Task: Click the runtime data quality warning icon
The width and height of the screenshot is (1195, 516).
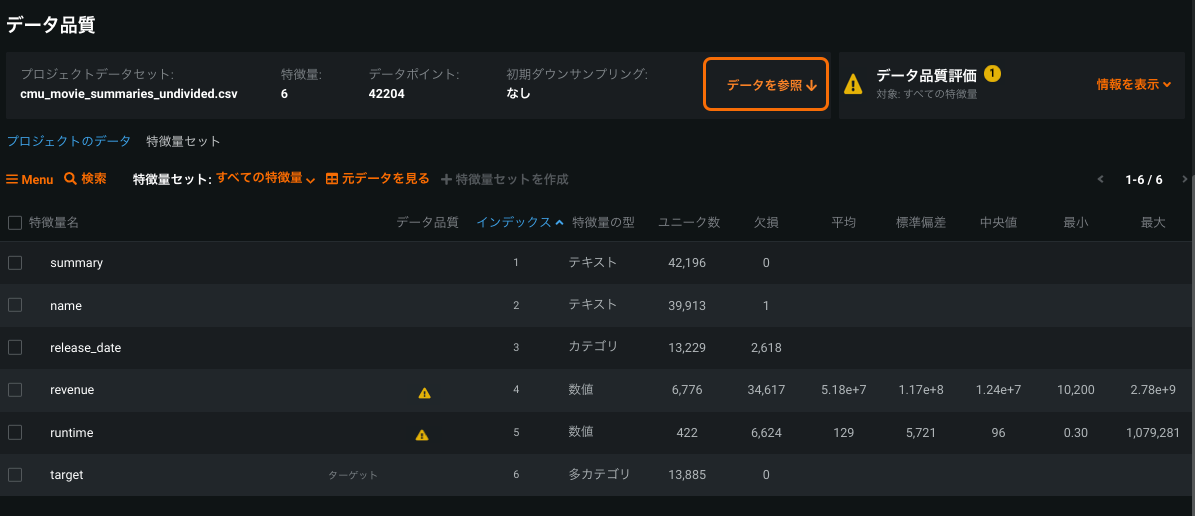Action: point(422,435)
